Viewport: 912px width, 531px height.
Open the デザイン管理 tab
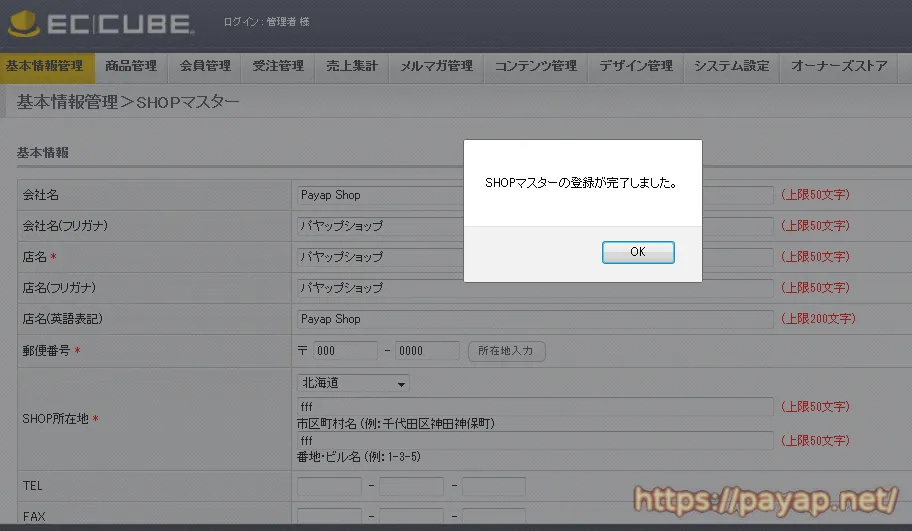point(636,67)
